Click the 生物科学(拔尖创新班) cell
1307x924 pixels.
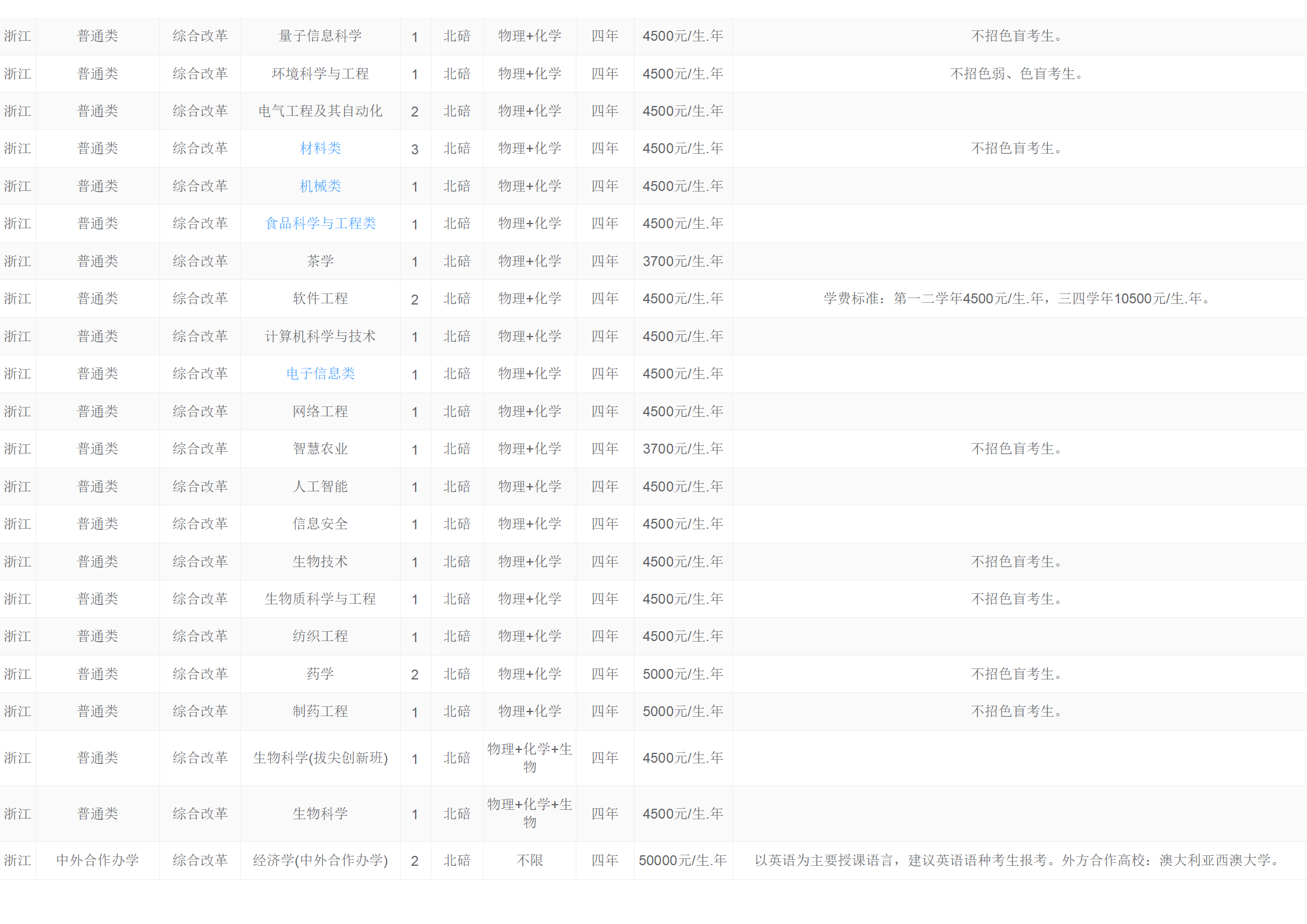point(320,758)
